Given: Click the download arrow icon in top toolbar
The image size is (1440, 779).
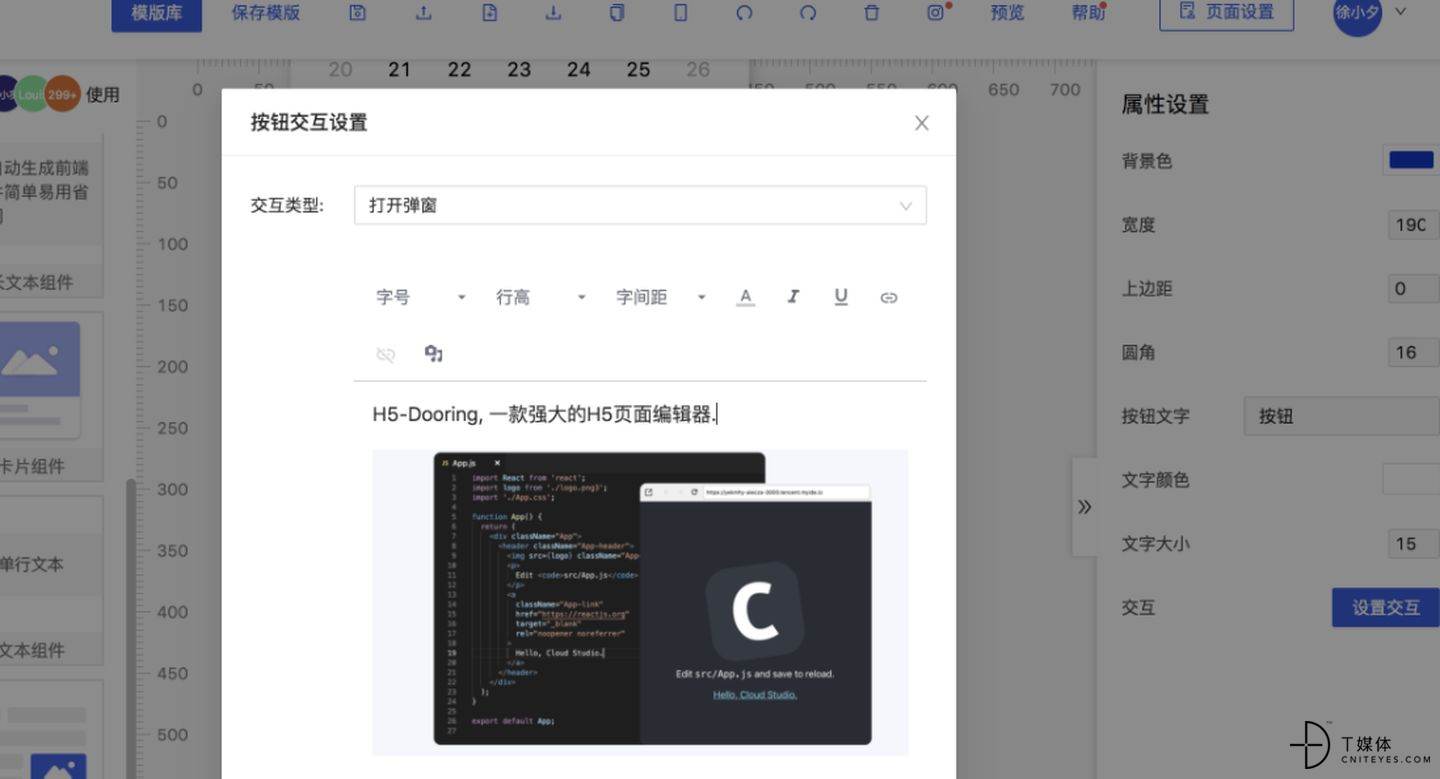Looking at the screenshot, I should click(x=553, y=13).
